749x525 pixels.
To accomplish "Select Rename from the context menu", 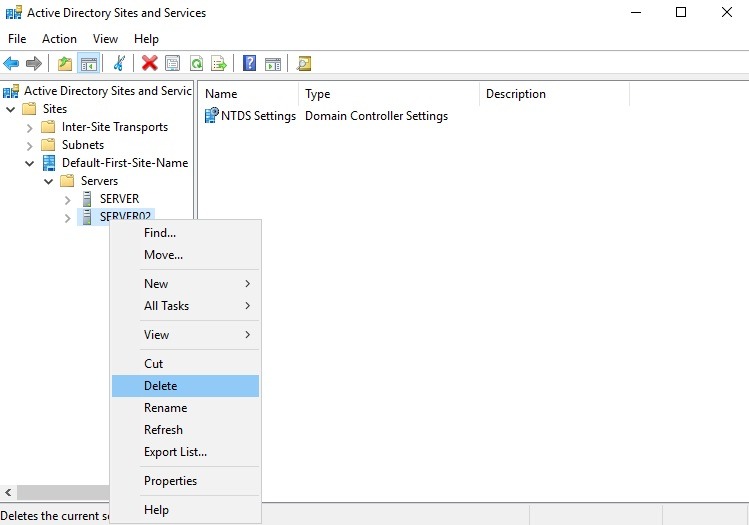I will coord(185,407).
